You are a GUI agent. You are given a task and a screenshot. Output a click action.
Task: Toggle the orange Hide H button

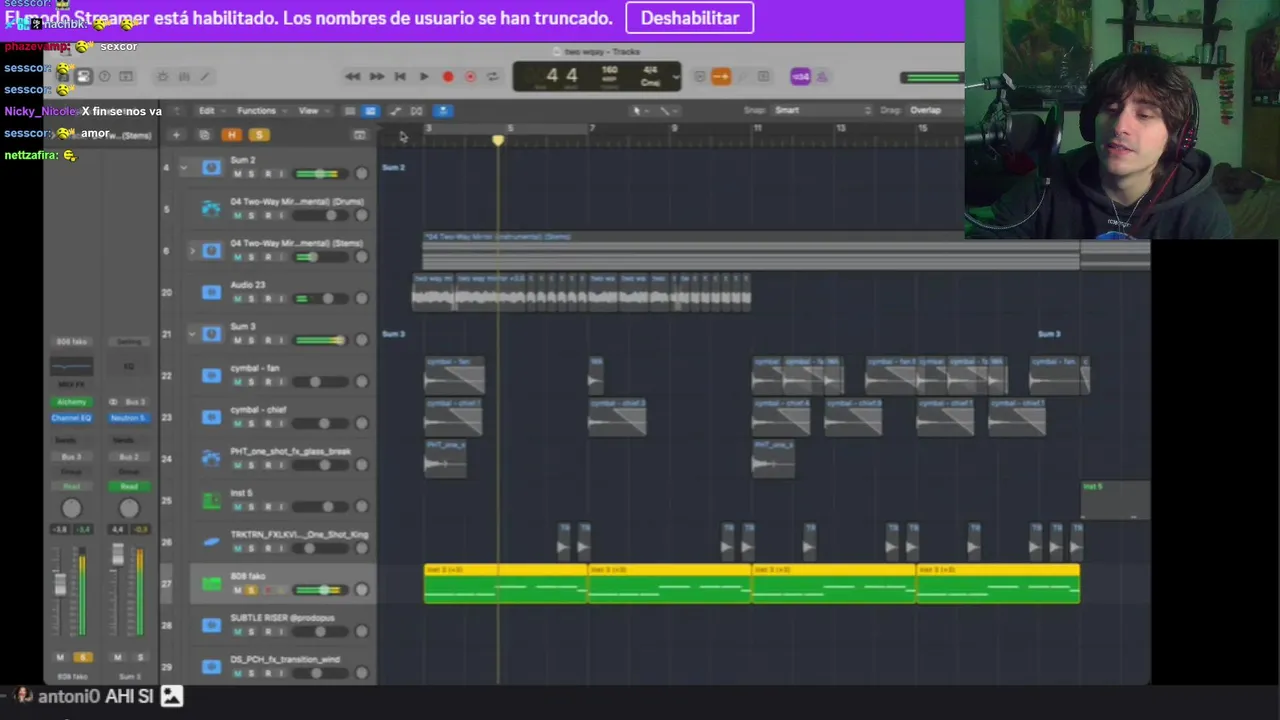pos(232,135)
